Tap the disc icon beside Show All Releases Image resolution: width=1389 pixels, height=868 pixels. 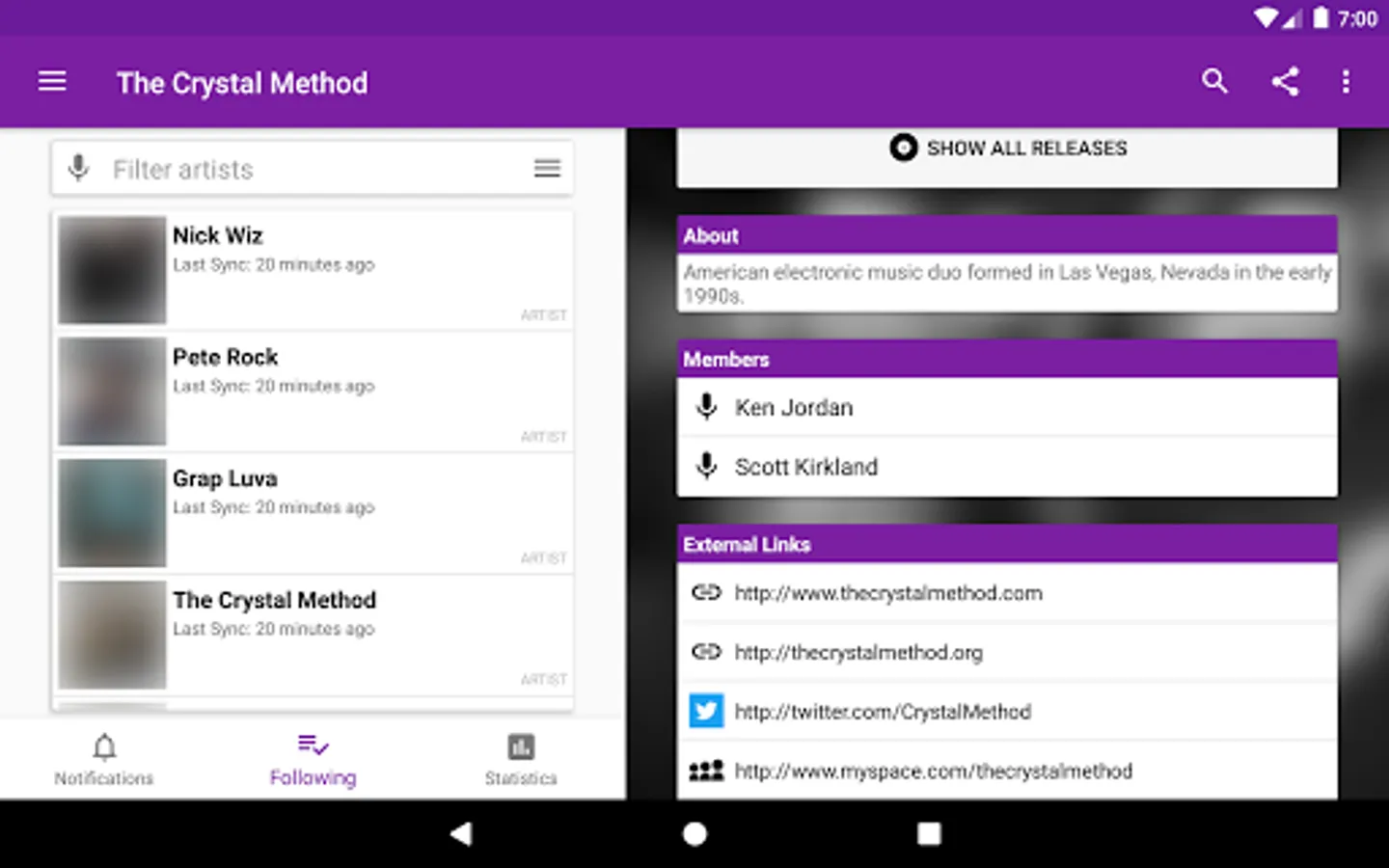pos(904,148)
